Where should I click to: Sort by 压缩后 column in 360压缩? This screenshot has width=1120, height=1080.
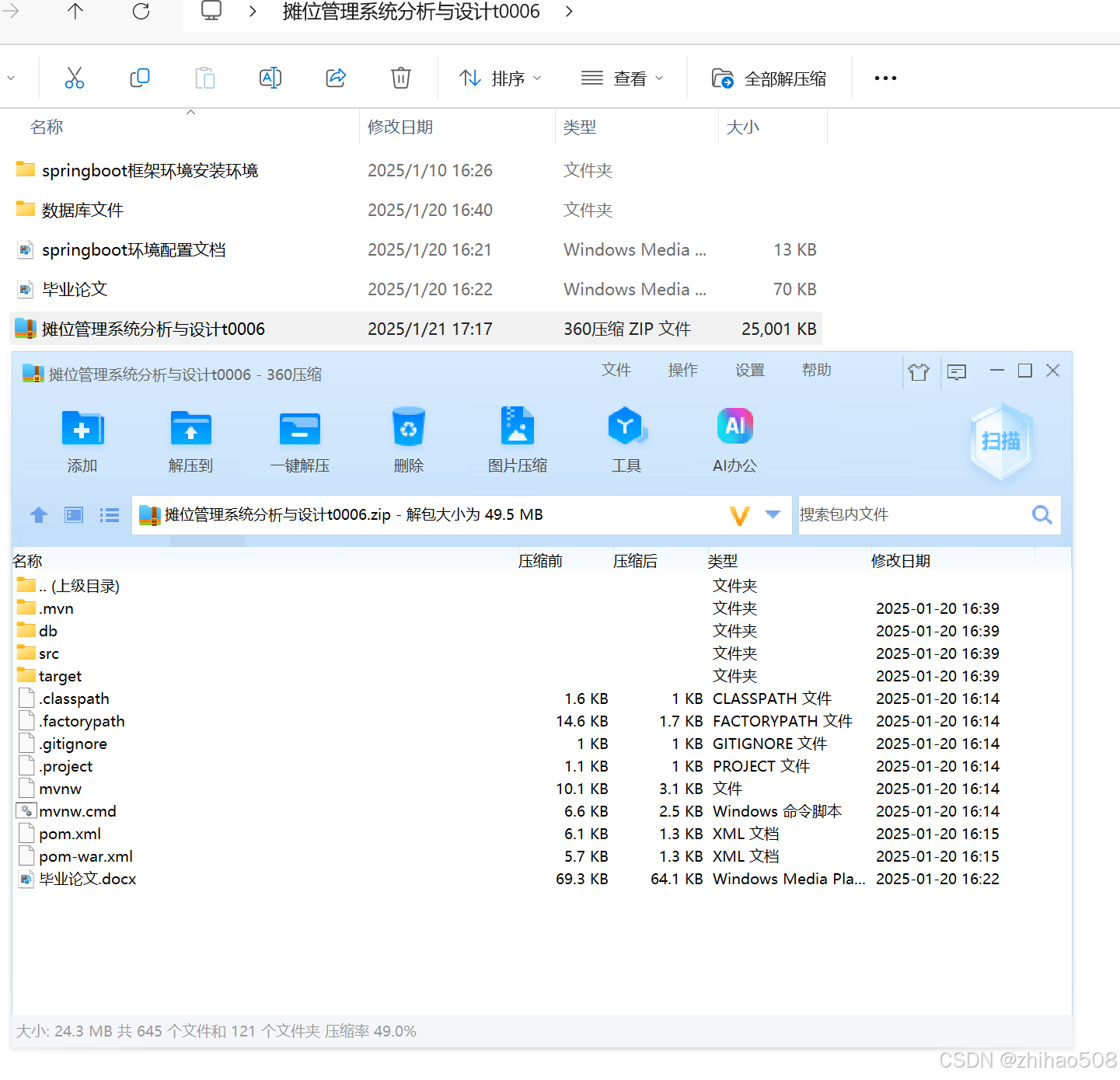tap(635, 561)
